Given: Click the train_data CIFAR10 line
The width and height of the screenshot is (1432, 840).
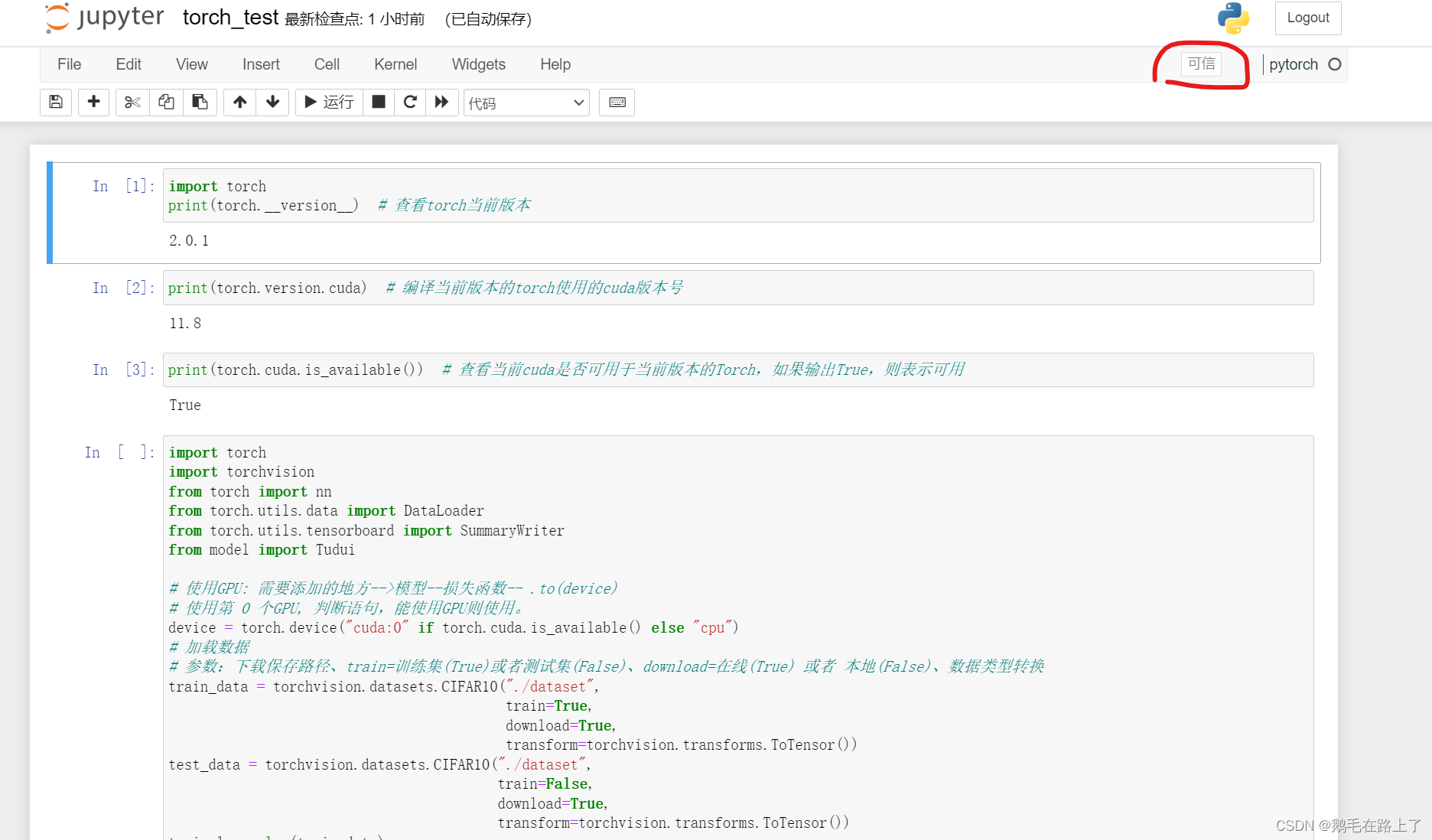Looking at the screenshot, I should (384, 687).
